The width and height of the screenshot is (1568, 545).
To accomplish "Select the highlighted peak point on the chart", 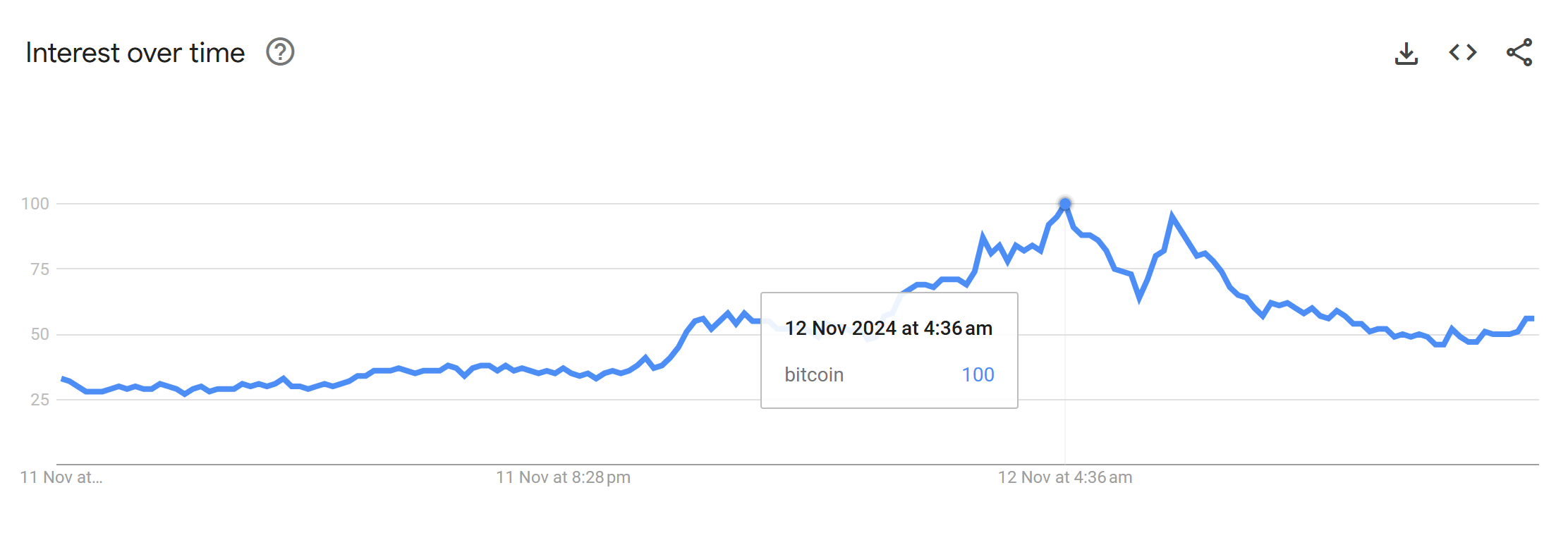I will (1064, 202).
